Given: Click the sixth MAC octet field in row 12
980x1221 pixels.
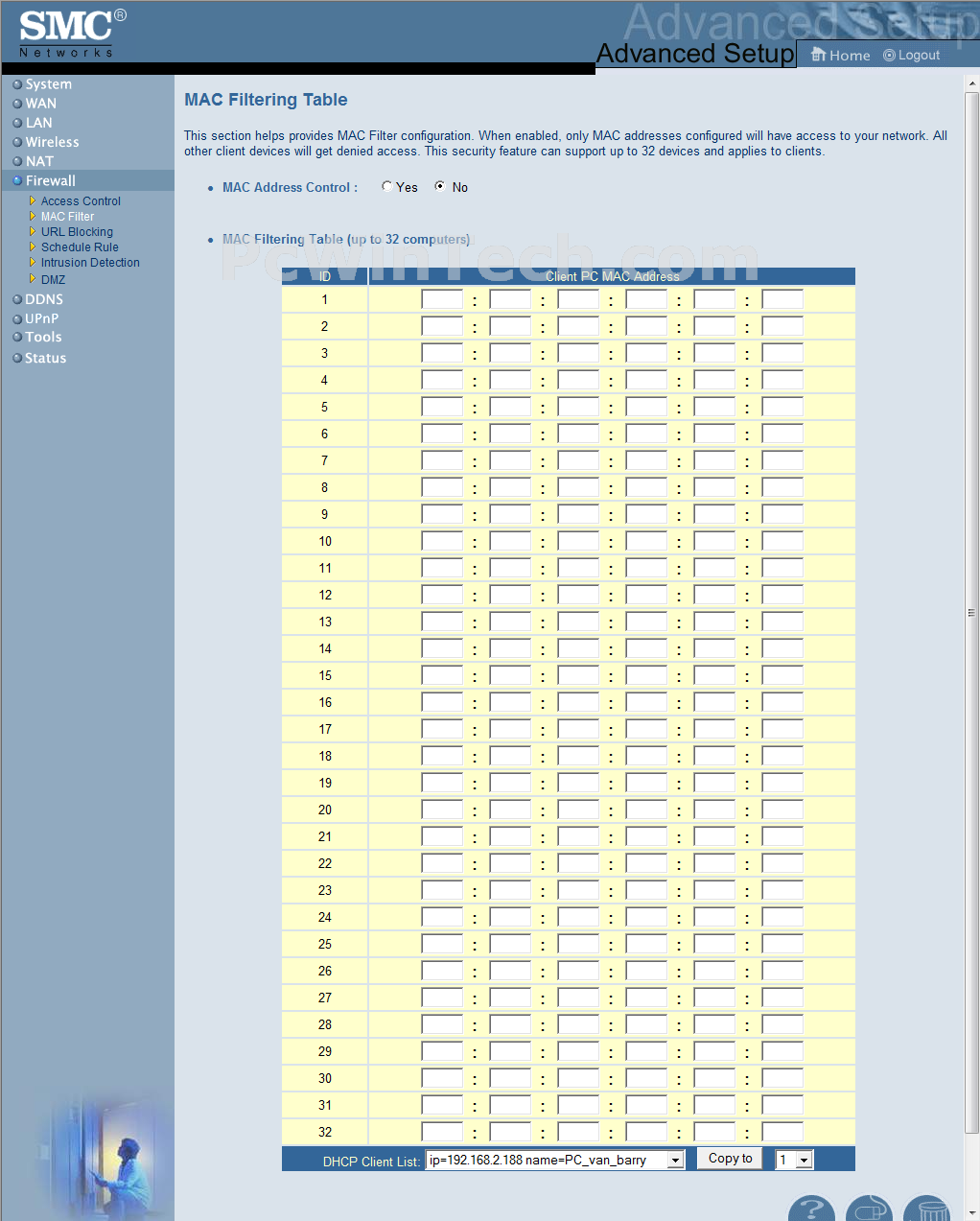Looking at the screenshot, I should 782,595.
